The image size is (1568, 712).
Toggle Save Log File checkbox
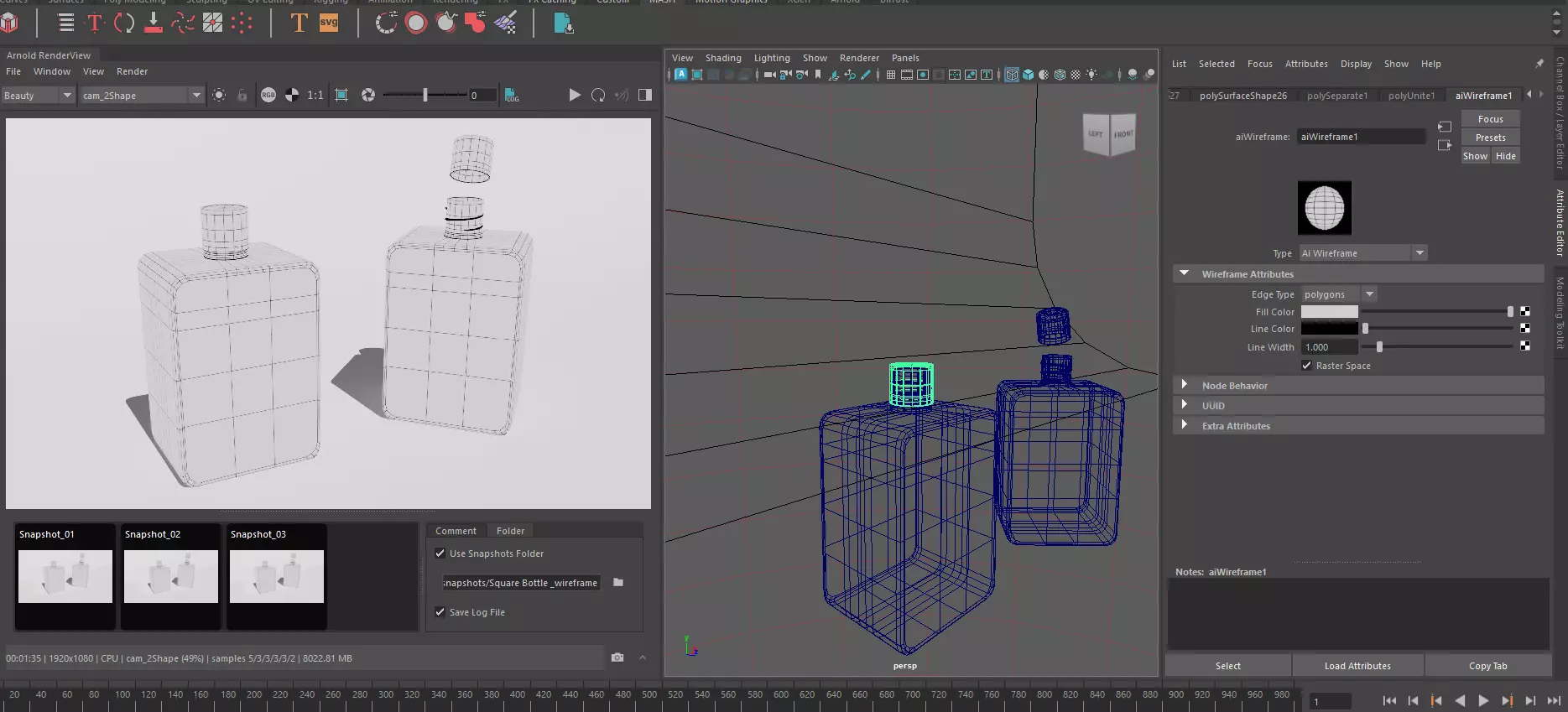click(440, 612)
